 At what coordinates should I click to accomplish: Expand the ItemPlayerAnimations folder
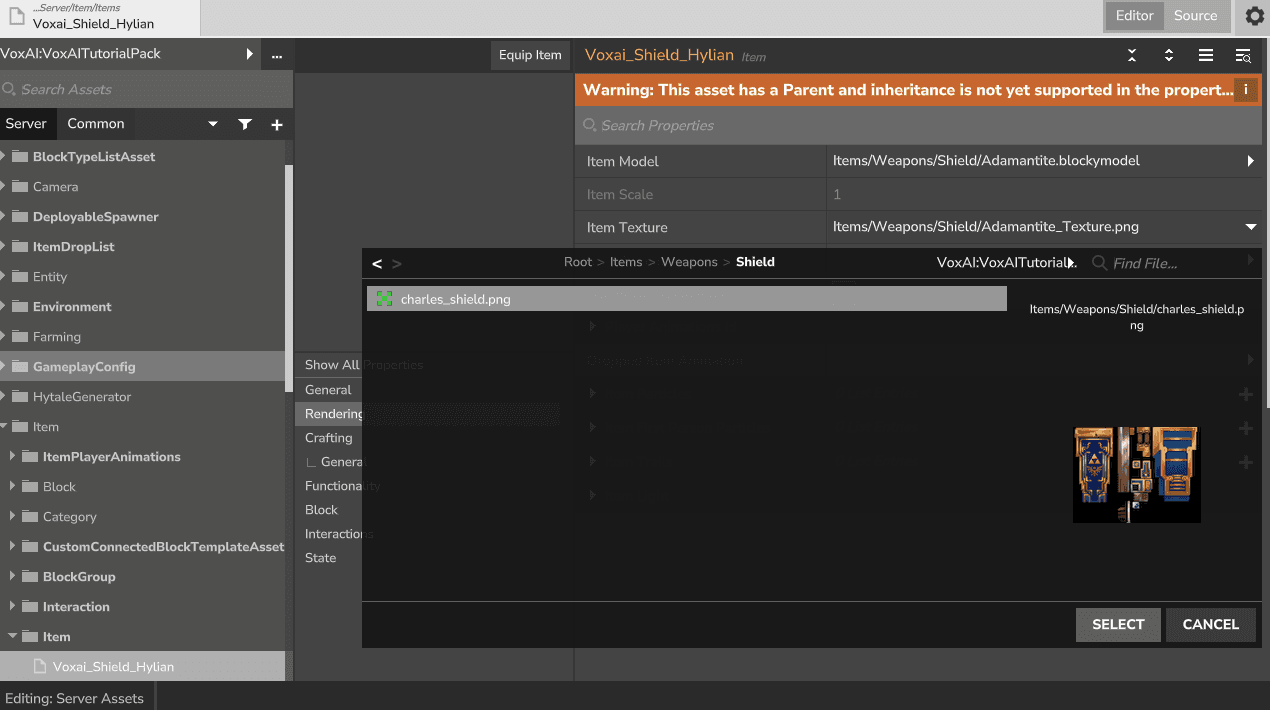click(13, 457)
